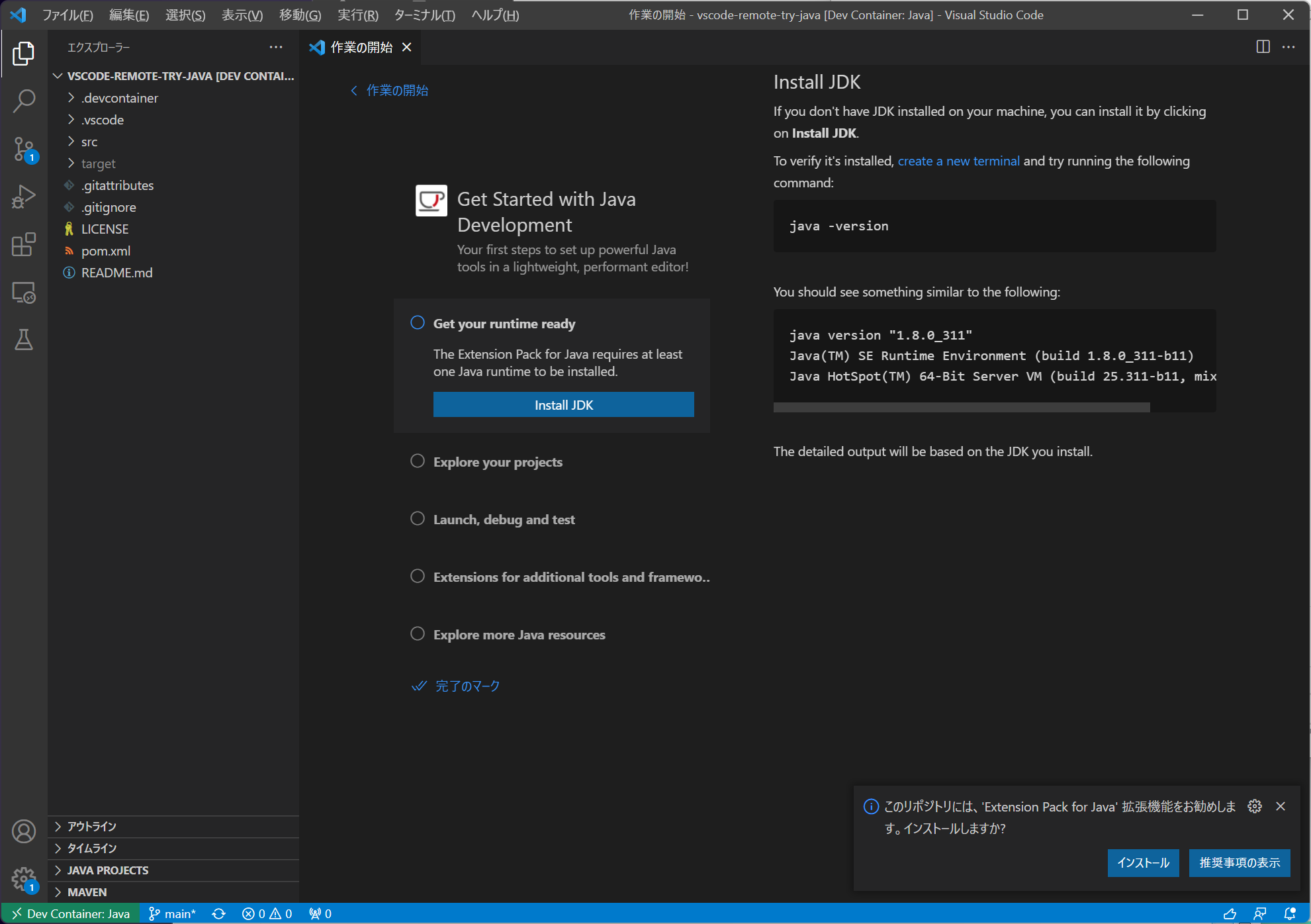Click the Install JDK button
This screenshot has height=924, width=1311.
pyautogui.click(x=564, y=404)
